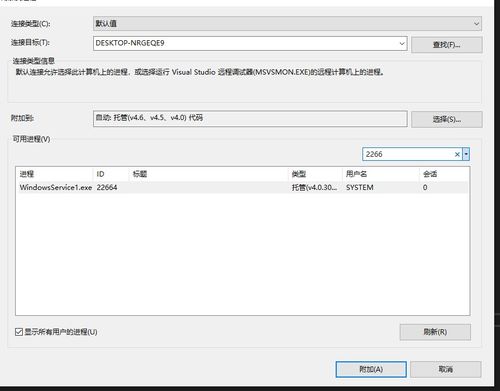This screenshot has width=500, height=391.
Task: Sort by the 进程 column header
Action: pyautogui.click(x=55, y=174)
